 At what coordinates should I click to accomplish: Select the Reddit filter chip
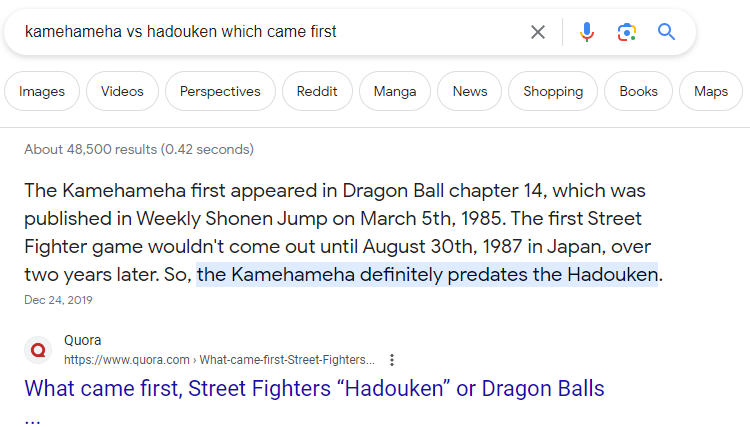317,91
